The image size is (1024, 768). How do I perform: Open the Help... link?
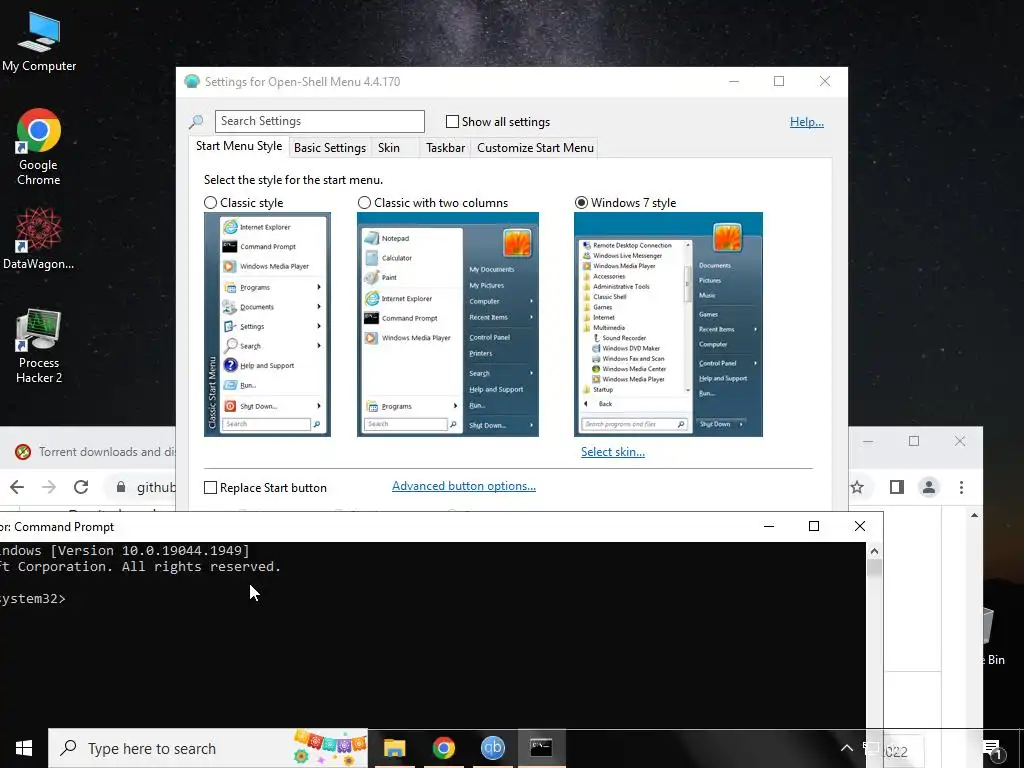[x=807, y=121]
